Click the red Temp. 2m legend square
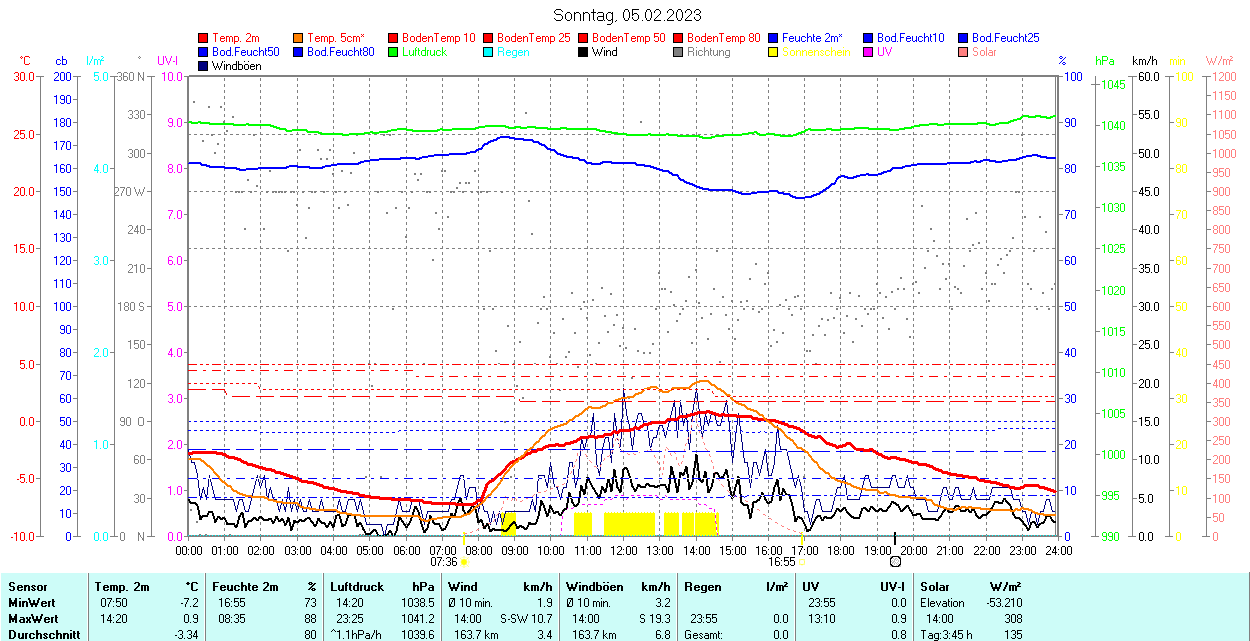The height and width of the screenshot is (641, 1250). (x=204, y=38)
